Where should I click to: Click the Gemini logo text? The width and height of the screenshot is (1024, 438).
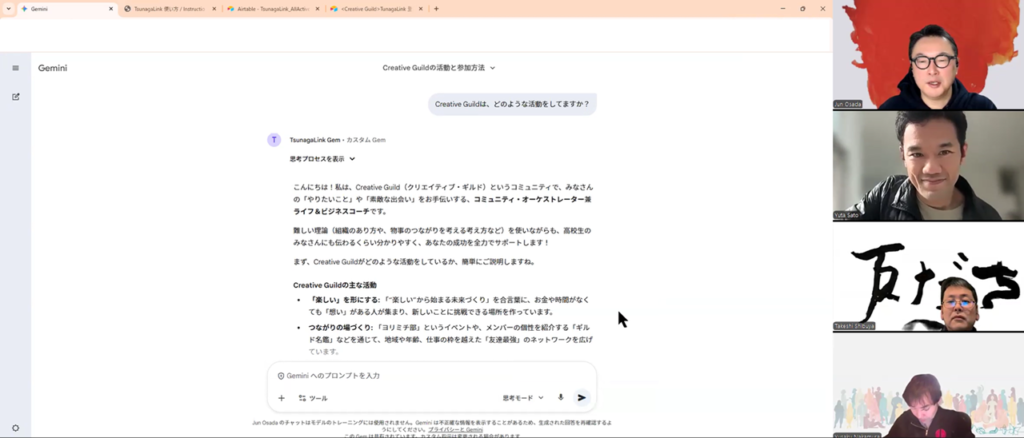[52, 68]
